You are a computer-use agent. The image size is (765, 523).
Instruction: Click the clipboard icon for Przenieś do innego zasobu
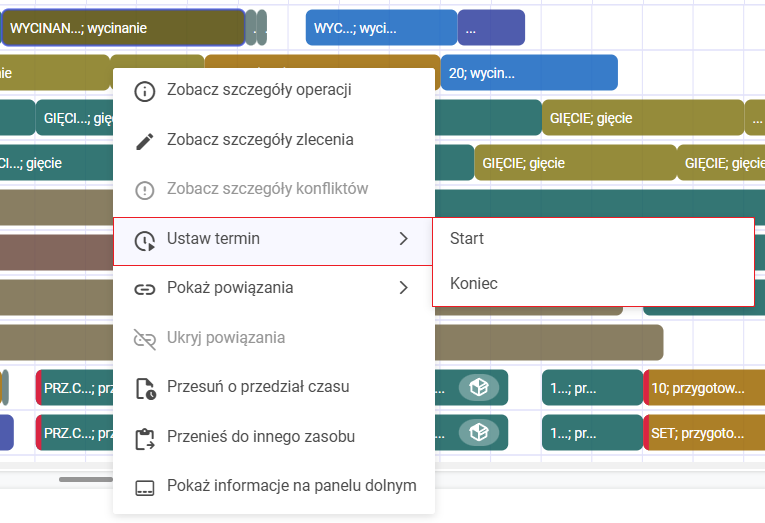tap(145, 437)
